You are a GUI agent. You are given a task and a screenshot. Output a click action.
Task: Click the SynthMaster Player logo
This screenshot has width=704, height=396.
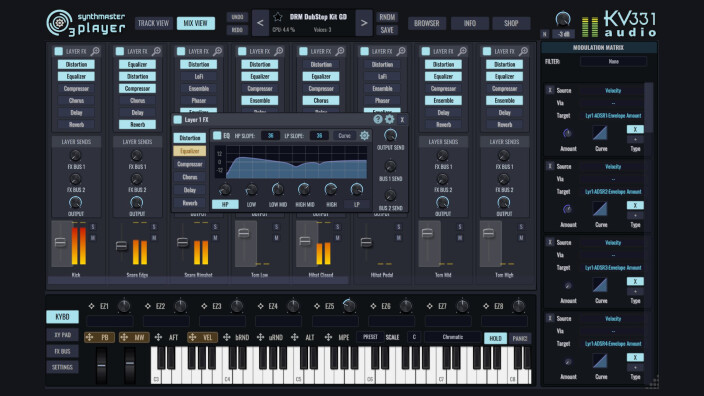tap(86, 23)
